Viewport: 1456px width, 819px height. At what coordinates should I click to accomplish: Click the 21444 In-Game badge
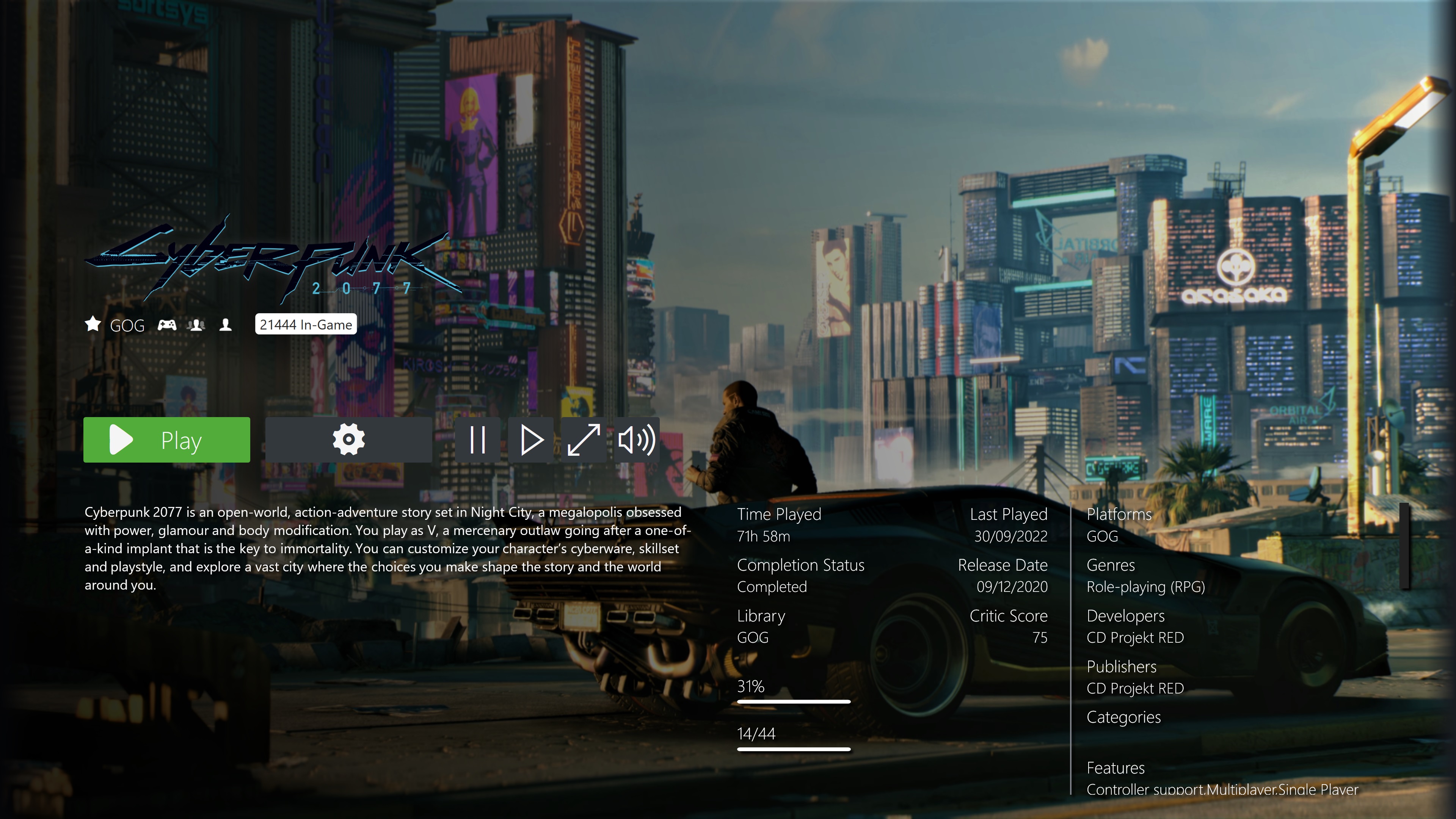coord(306,325)
